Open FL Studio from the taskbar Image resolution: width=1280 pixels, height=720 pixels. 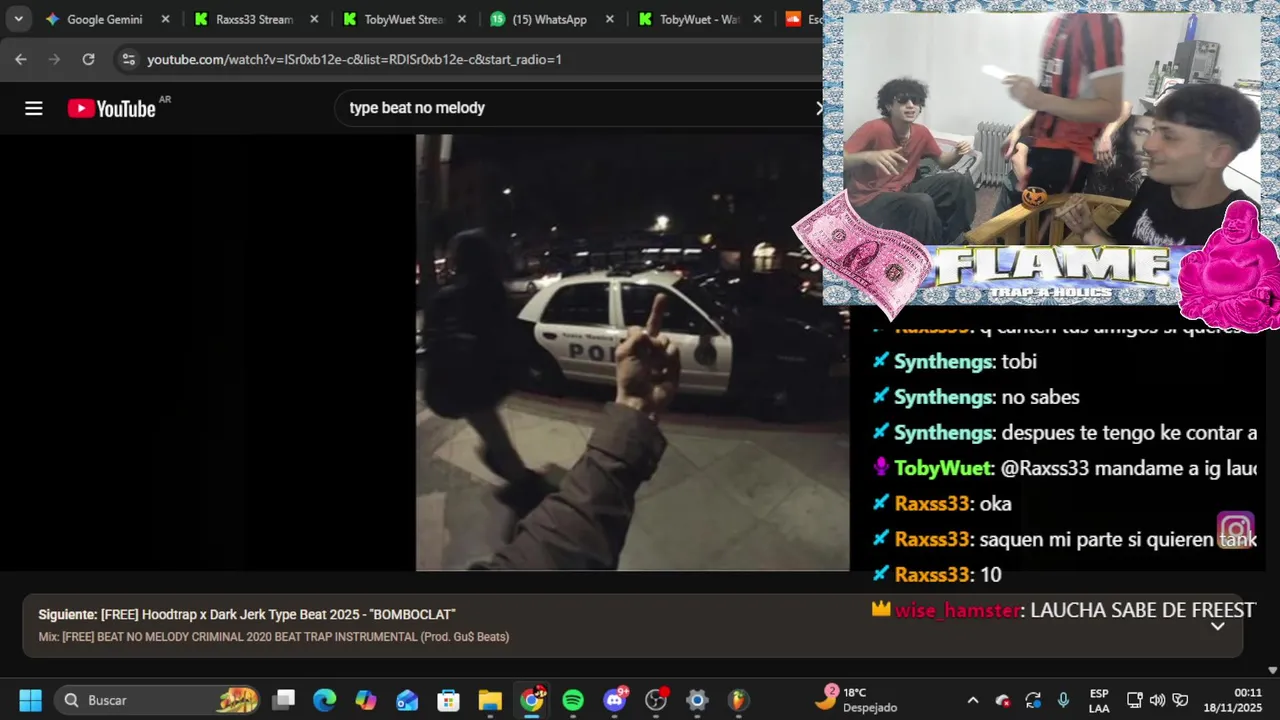coord(738,700)
